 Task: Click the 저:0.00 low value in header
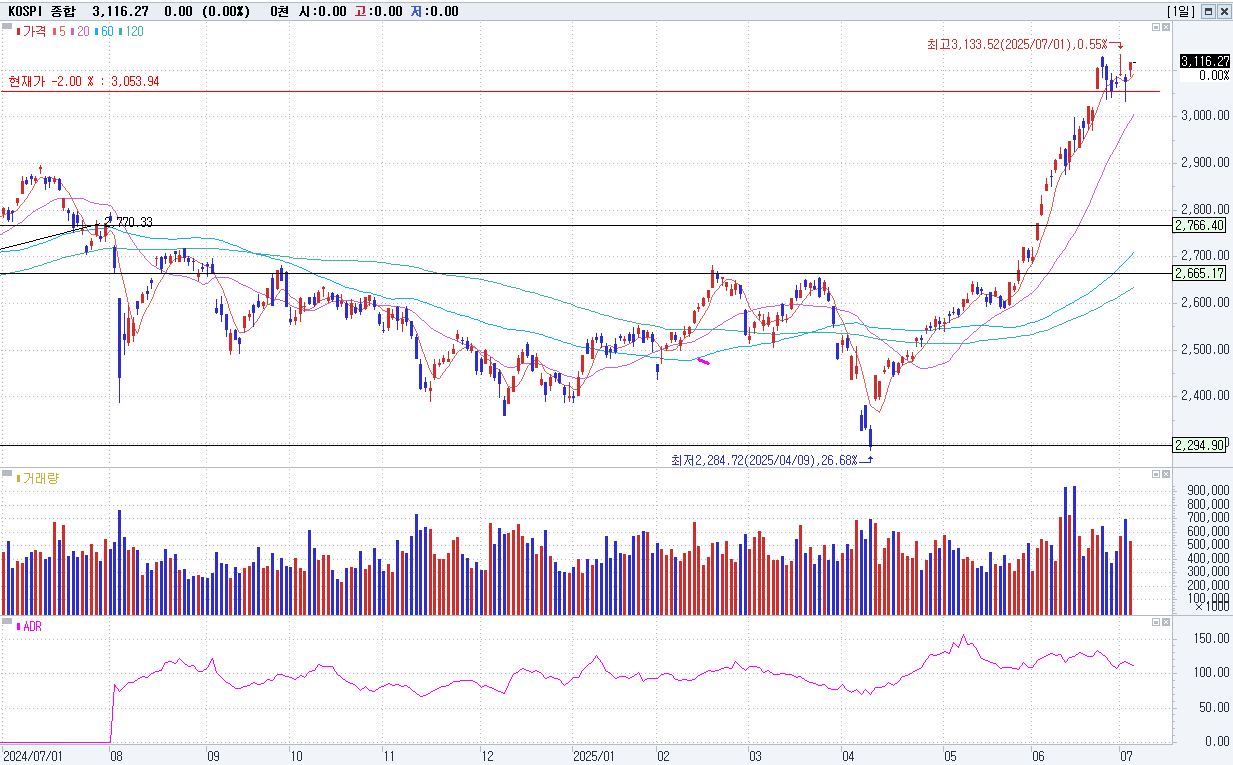coord(434,11)
